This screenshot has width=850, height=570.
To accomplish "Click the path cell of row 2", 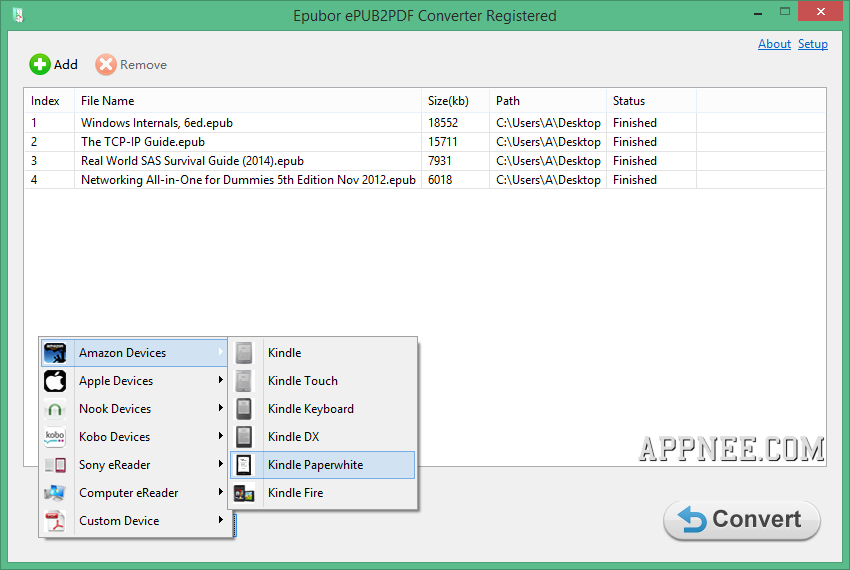I will click(x=548, y=142).
